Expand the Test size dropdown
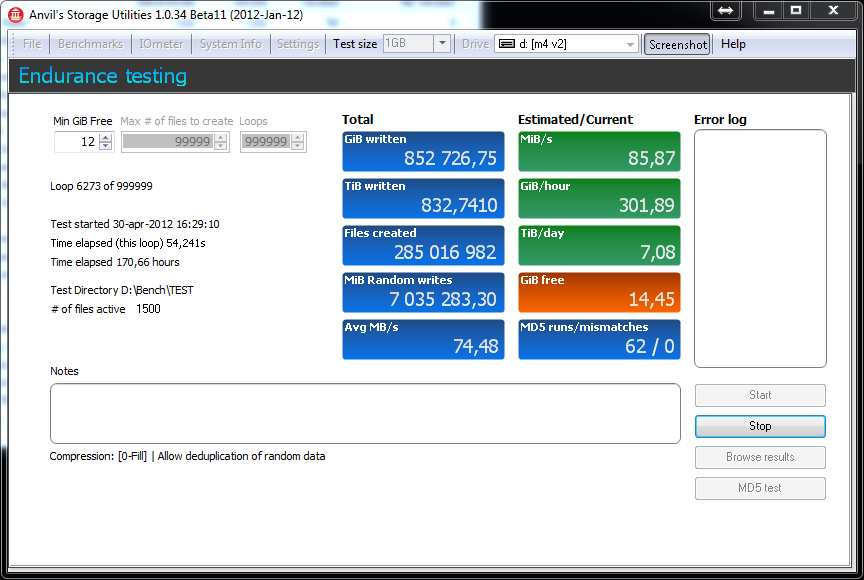Screen dimensions: 864x580 tap(442, 44)
